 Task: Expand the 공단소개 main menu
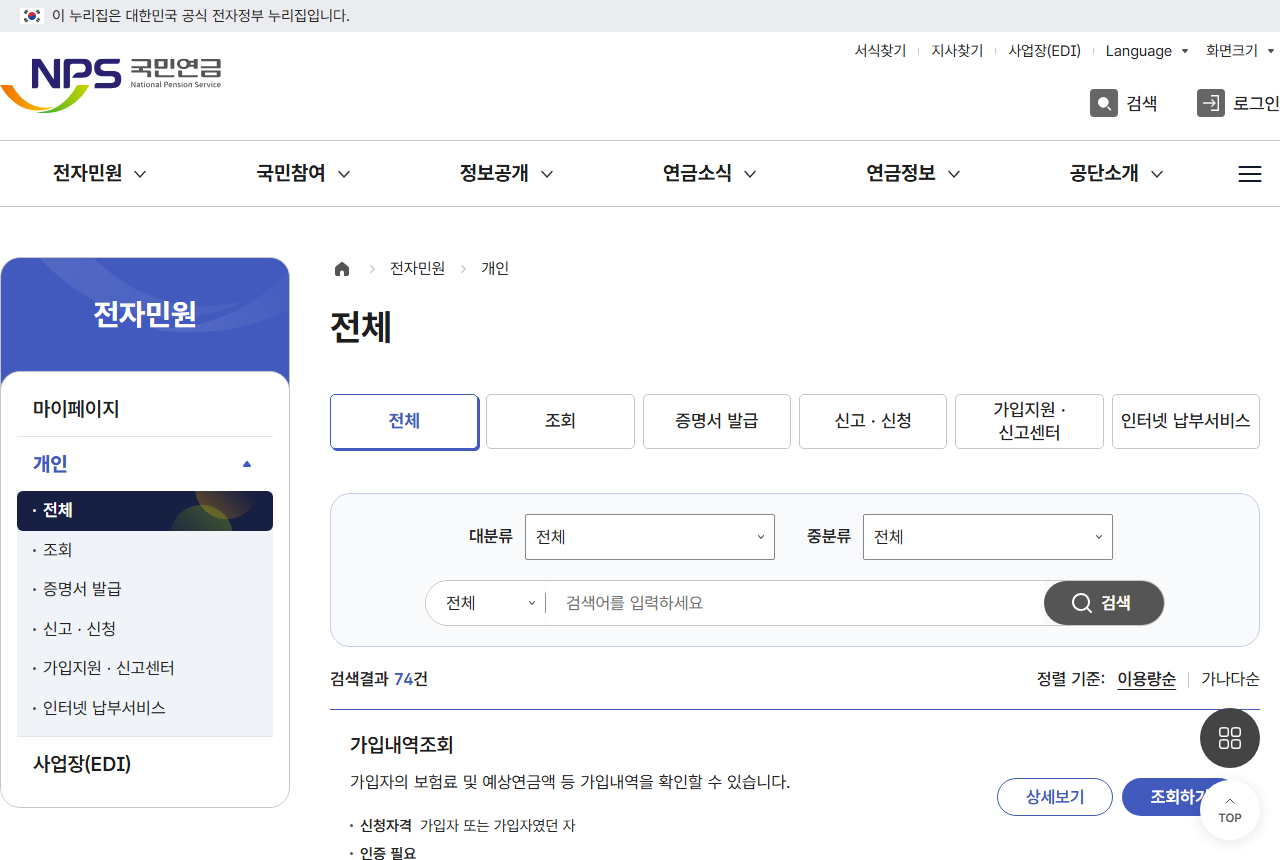click(1116, 174)
